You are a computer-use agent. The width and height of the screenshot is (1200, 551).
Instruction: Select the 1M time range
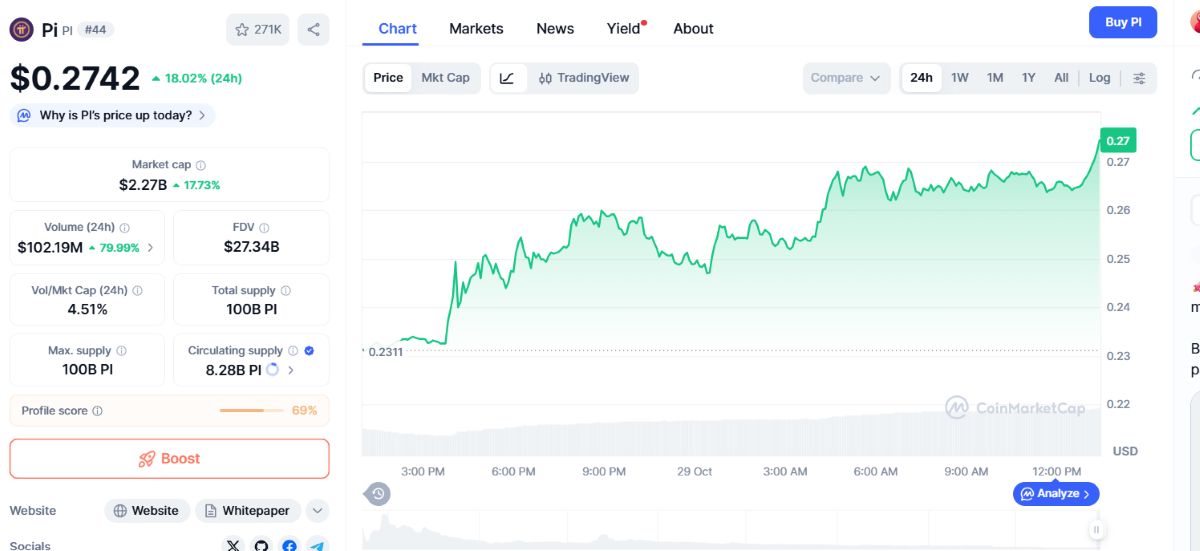pyautogui.click(x=995, y=78)
